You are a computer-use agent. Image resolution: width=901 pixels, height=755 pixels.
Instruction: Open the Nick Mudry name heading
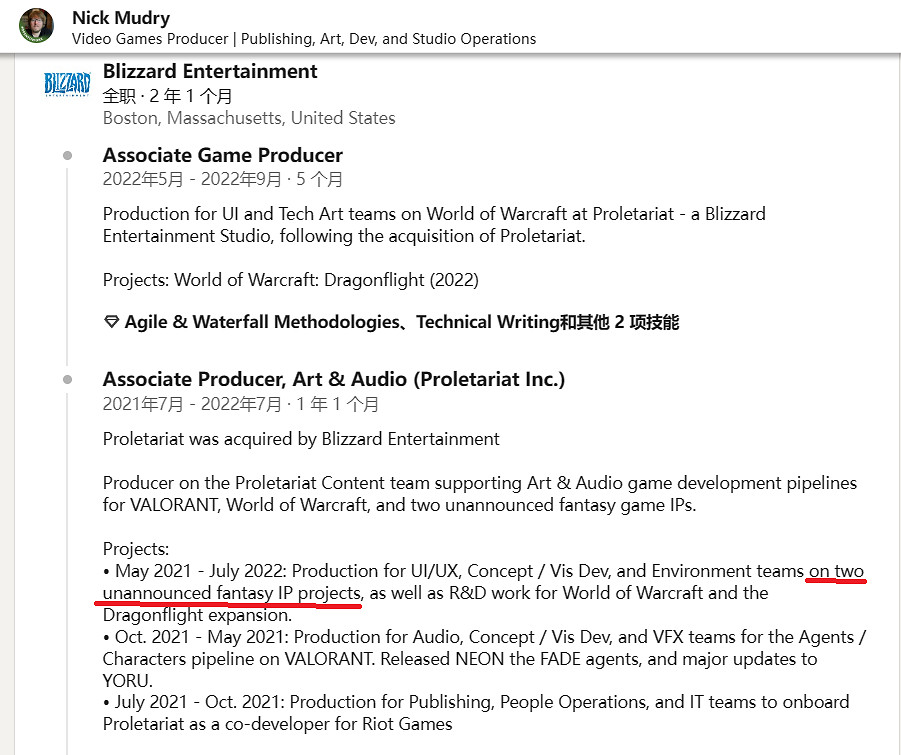click(121, 18)
